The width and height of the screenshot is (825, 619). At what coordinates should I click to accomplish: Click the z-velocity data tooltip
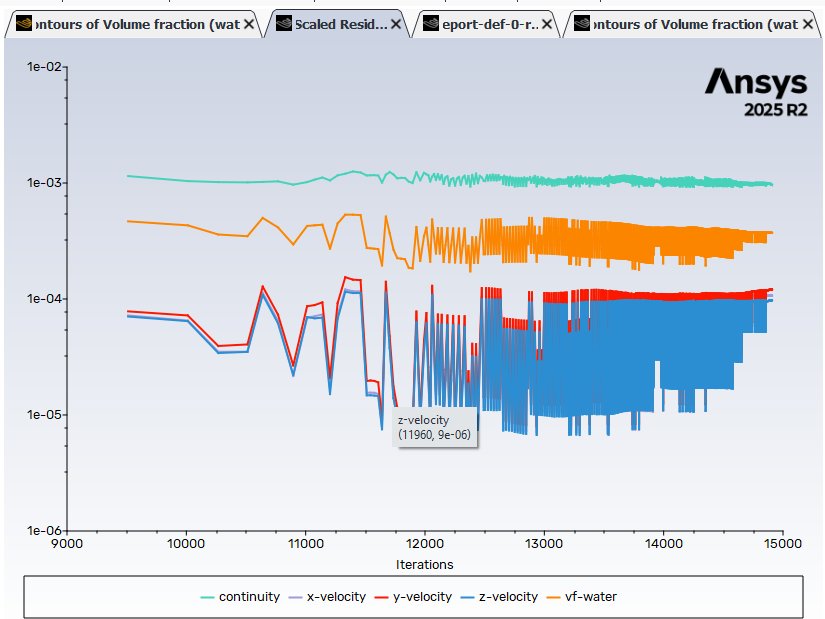(434, 428)
